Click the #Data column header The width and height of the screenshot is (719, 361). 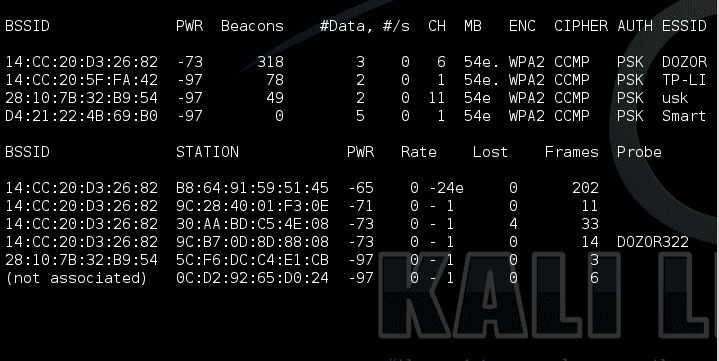[x=346, y=26]
